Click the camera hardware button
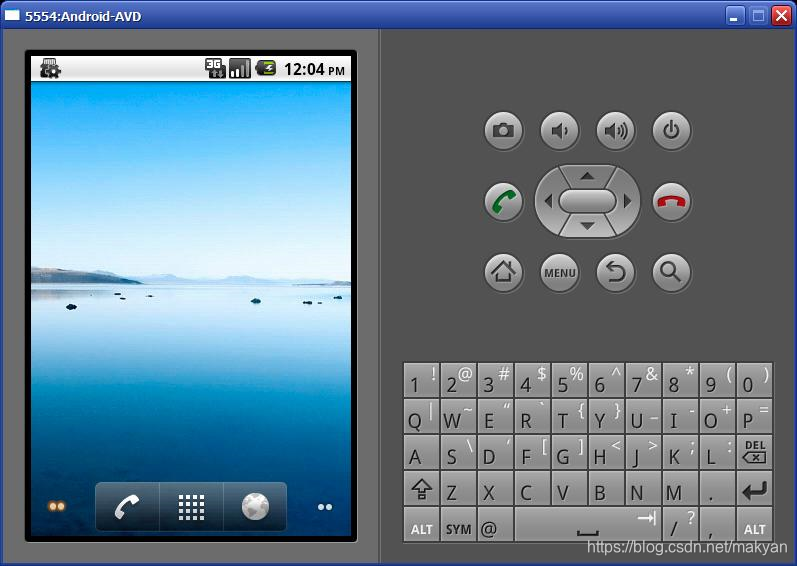797x566 pixels. pos(503,131)
